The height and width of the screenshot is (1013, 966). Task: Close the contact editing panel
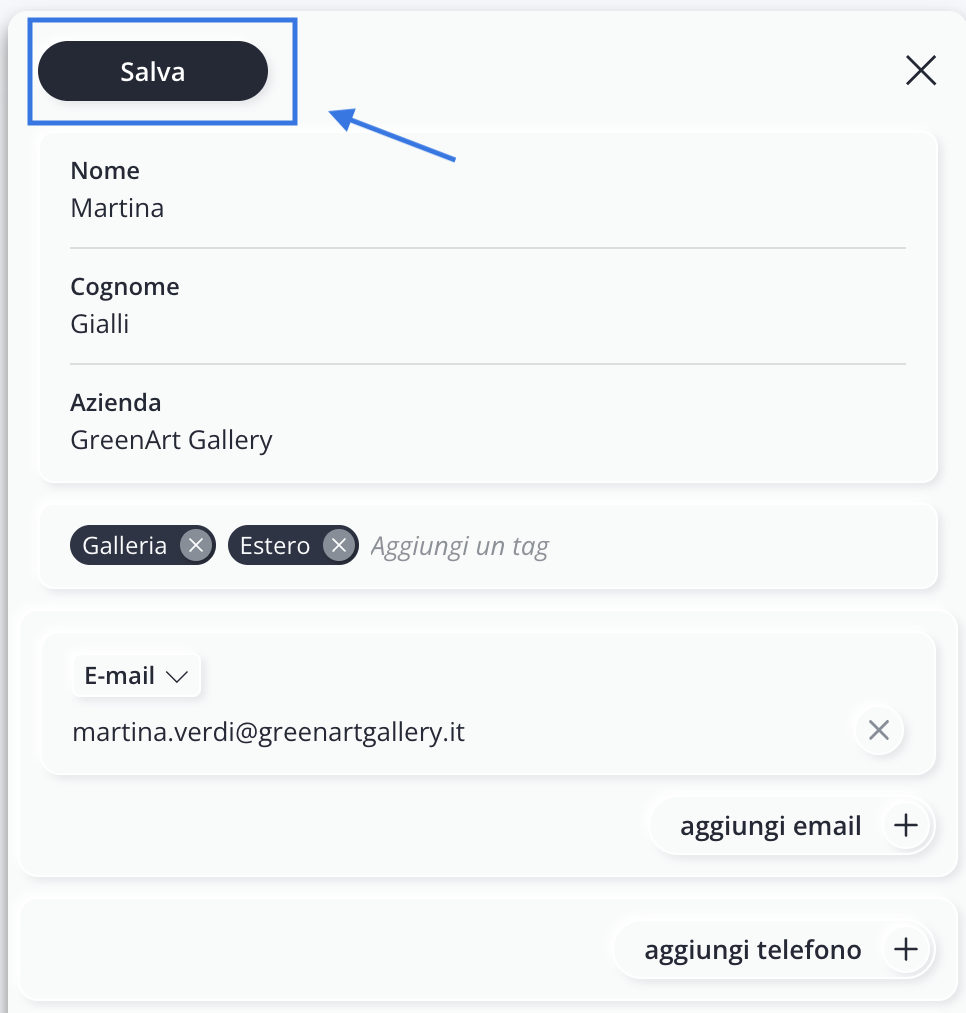(921, 70)
